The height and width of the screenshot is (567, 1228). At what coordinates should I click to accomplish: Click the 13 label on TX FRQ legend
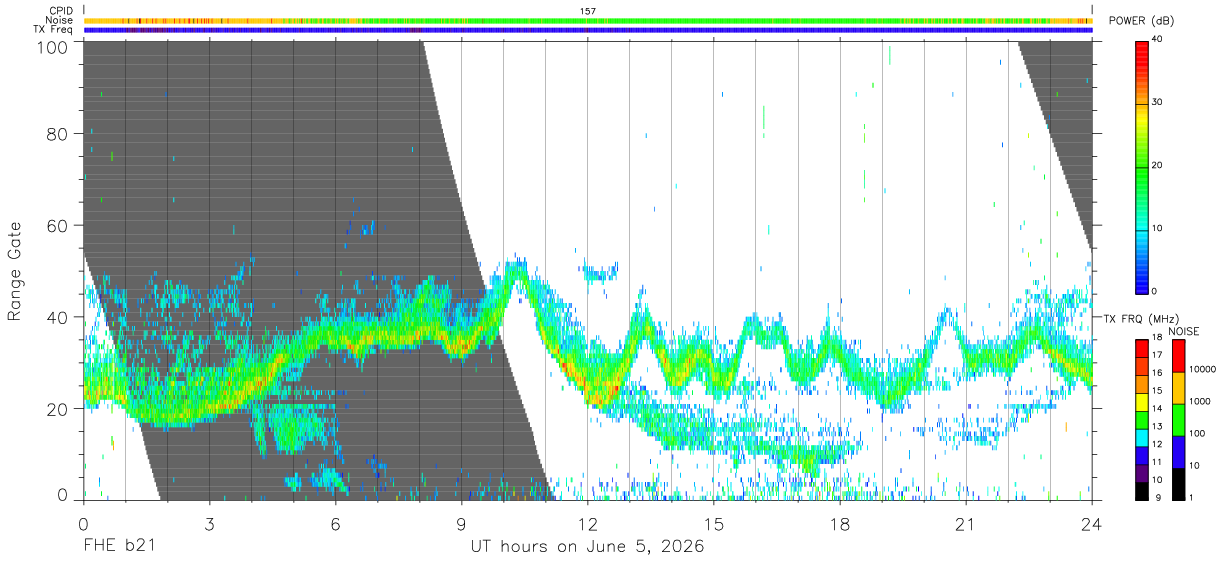click(x=1157, y=426)
